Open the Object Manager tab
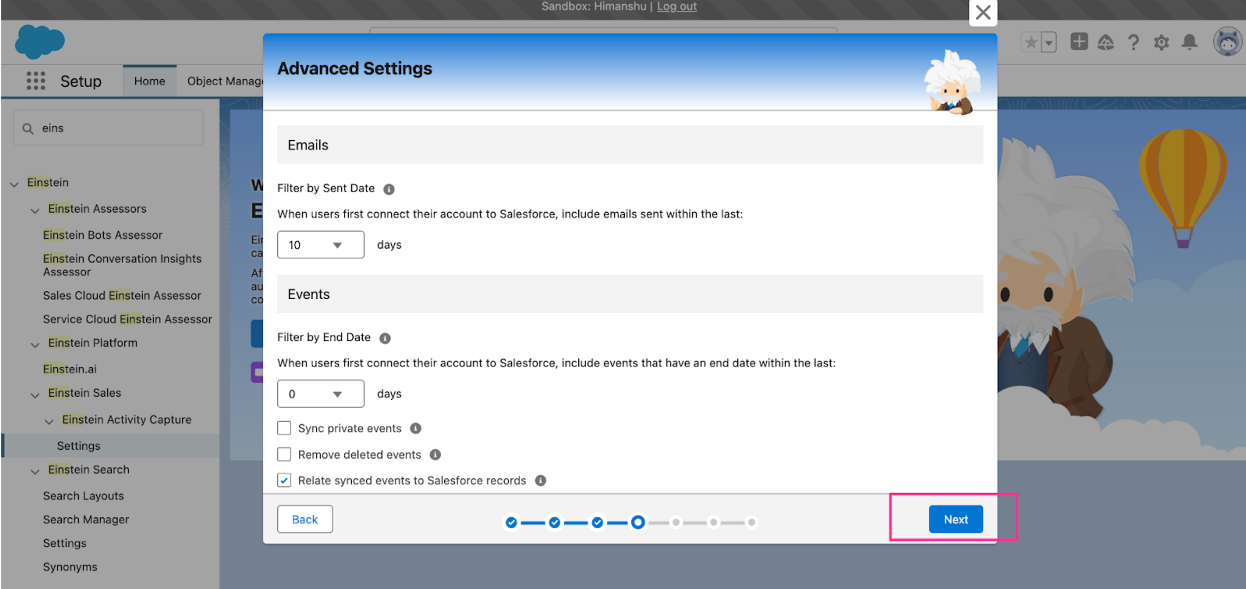Image resolution: width=1246 pixels, height=589 pixels. pos(225,81)
